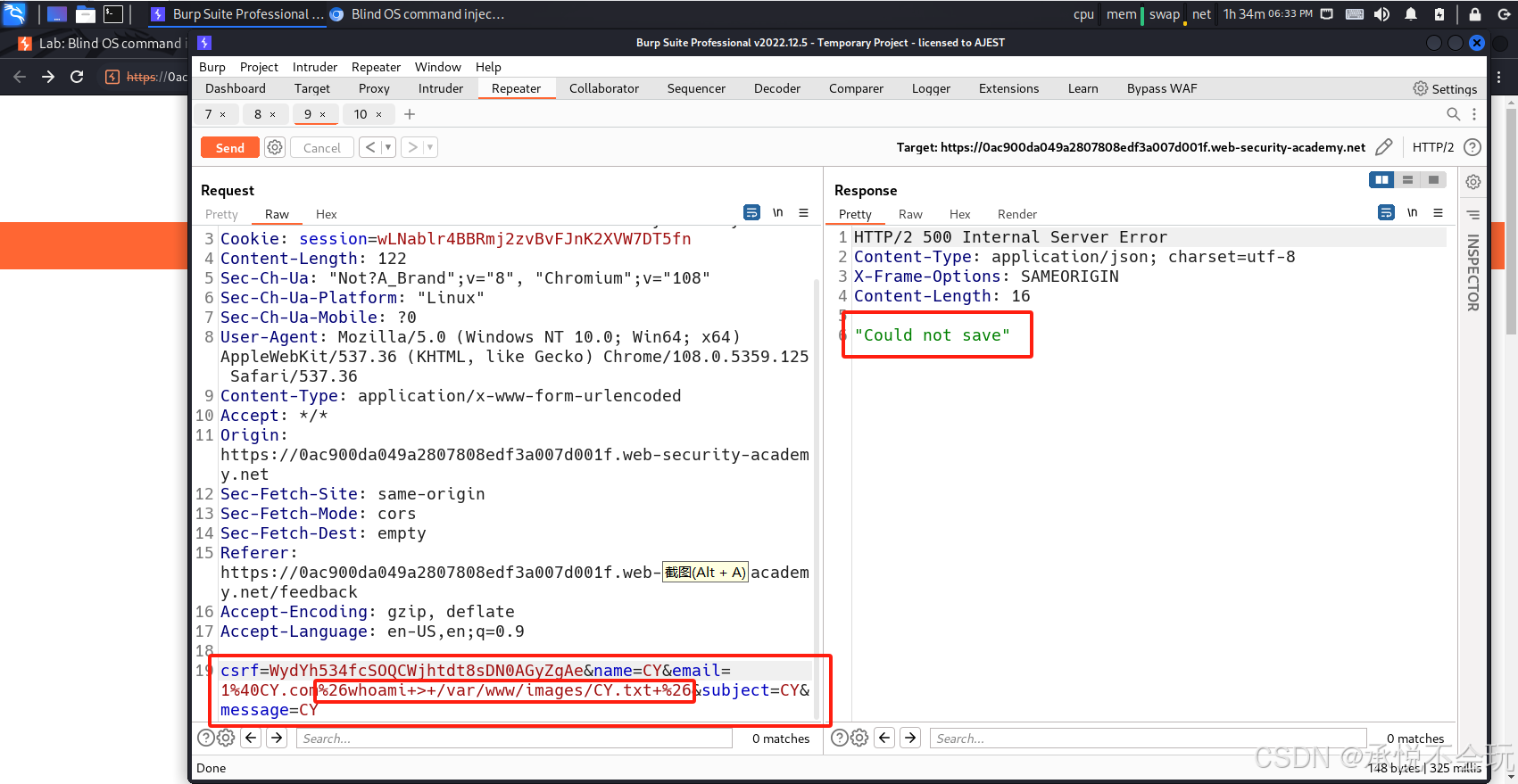
Task: Open the Extensions tab
Action: 1008,88
